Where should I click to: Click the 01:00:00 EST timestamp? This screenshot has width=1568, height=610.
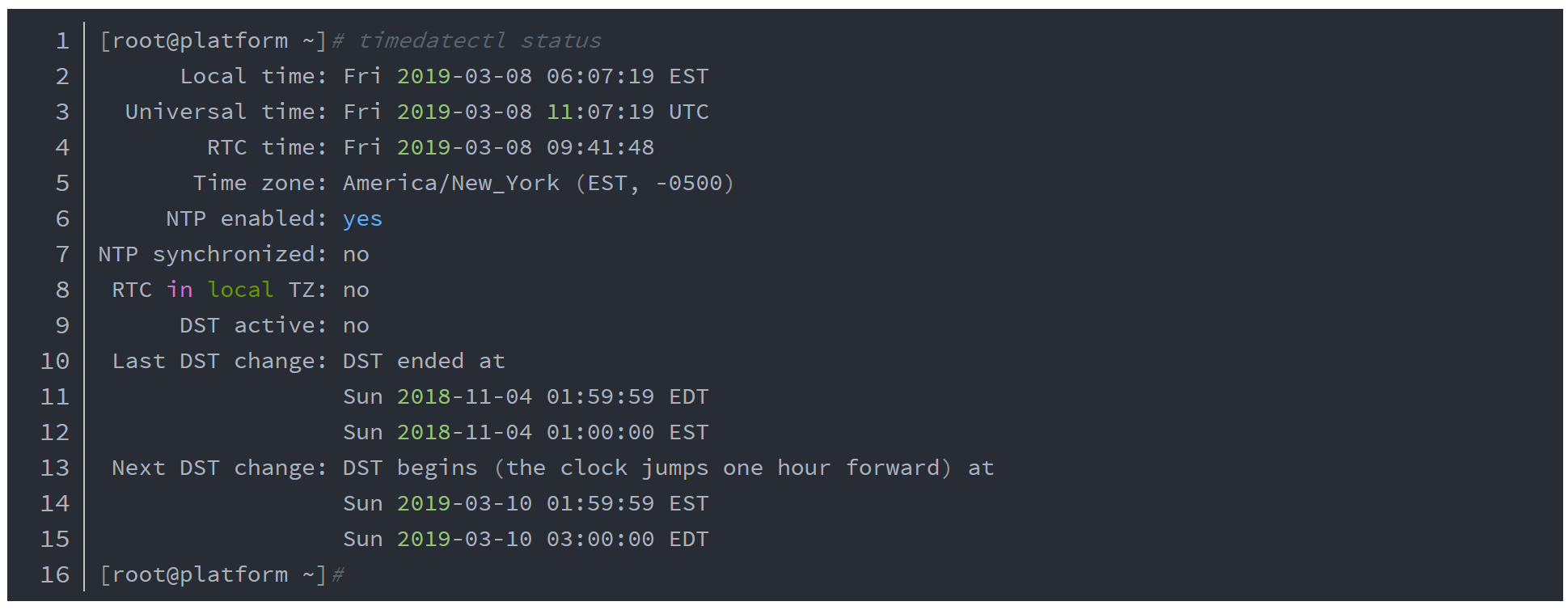(x=627, y=432)
